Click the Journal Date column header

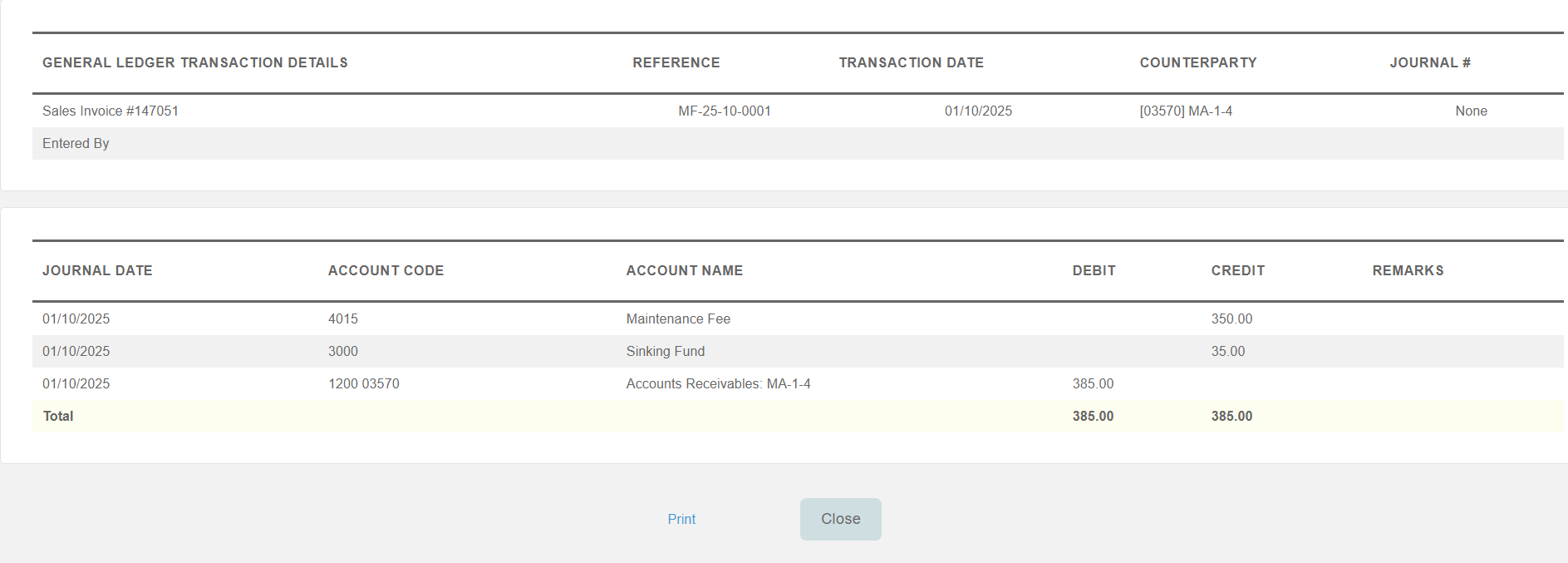(97, 271)
